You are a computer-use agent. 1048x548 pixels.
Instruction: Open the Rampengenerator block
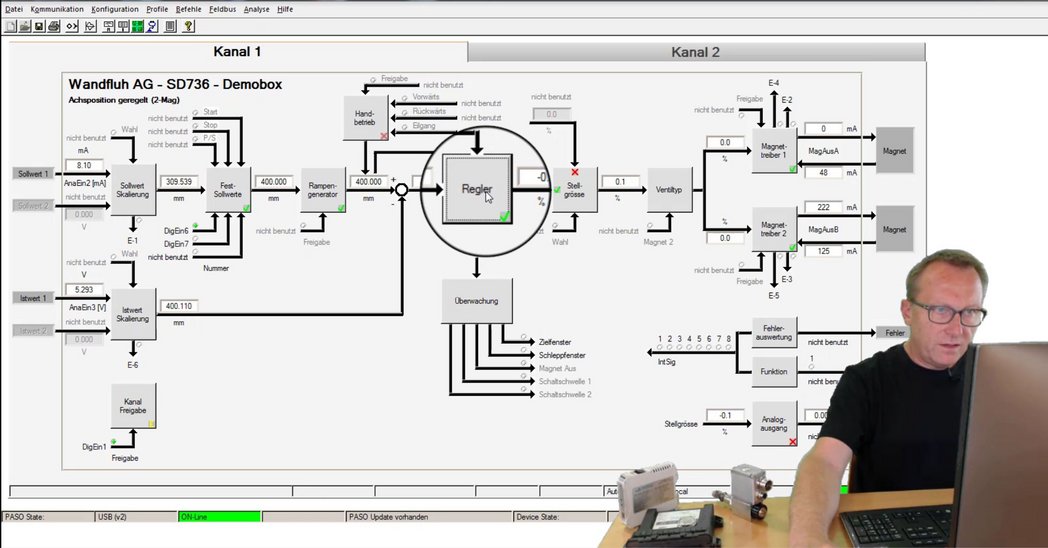[323, 190]
